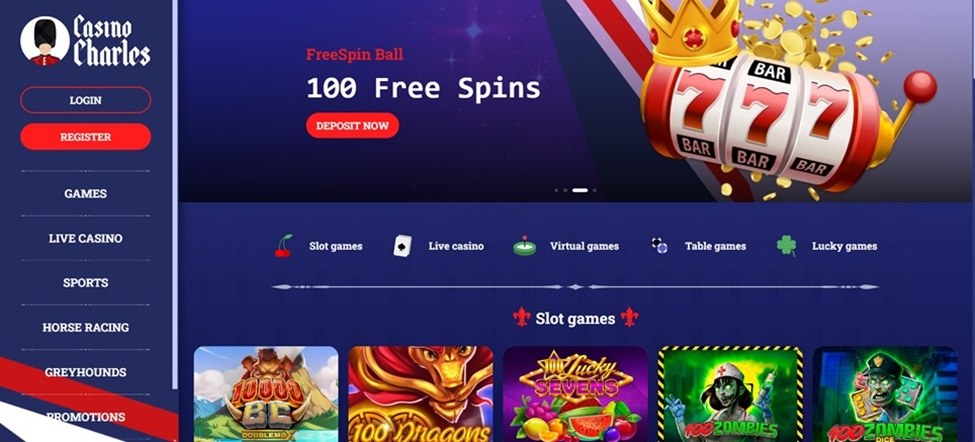The image size is (975, 442).
Task: Click the LOGIN button
Action: 85,100
